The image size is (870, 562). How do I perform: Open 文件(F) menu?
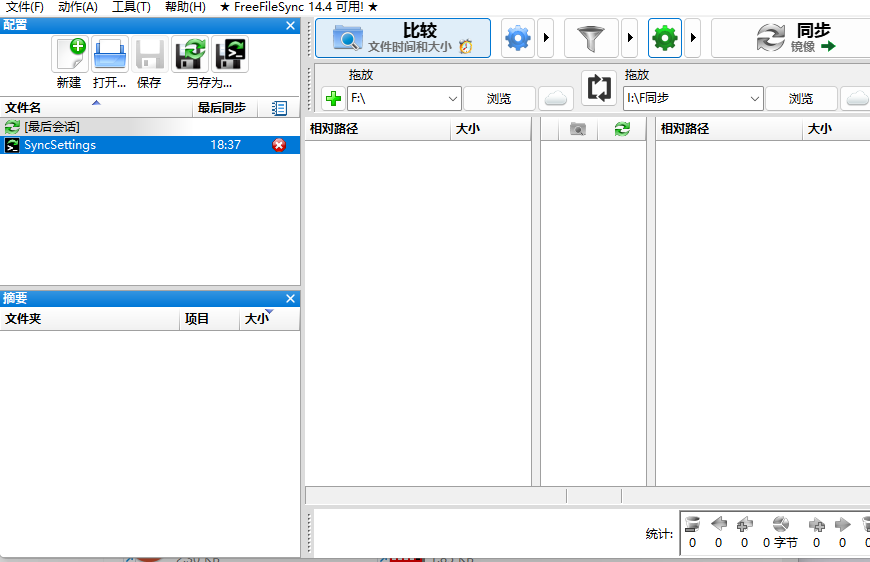tap(24, 7)
